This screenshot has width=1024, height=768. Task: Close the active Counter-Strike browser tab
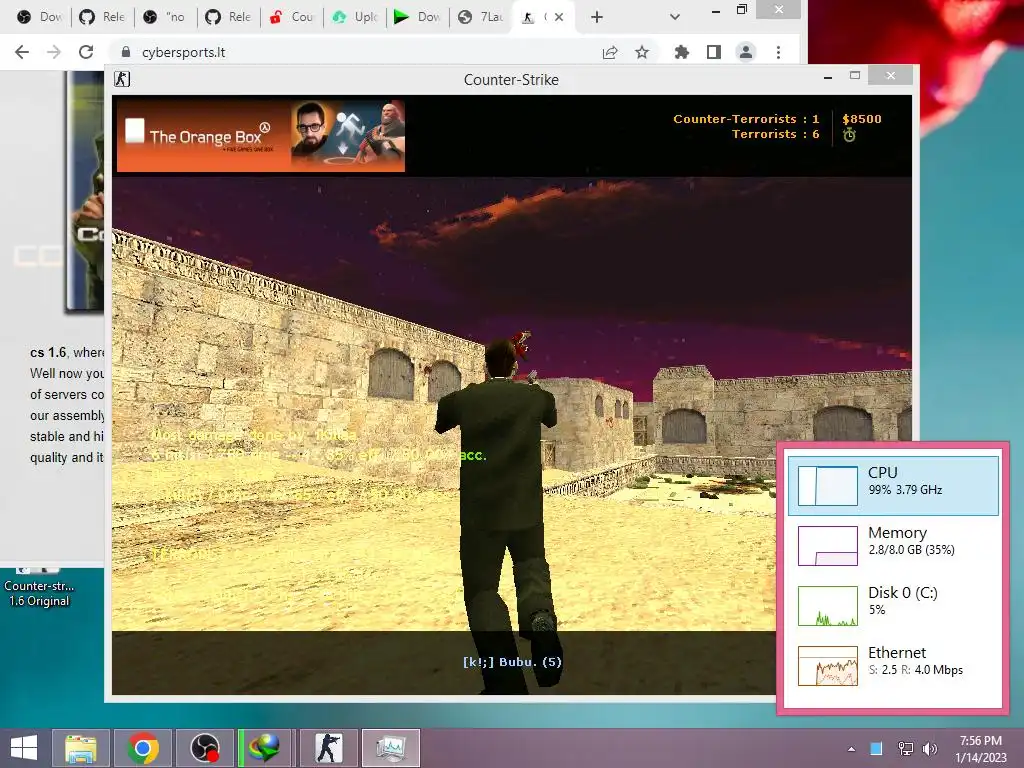(x=559, y=17)
